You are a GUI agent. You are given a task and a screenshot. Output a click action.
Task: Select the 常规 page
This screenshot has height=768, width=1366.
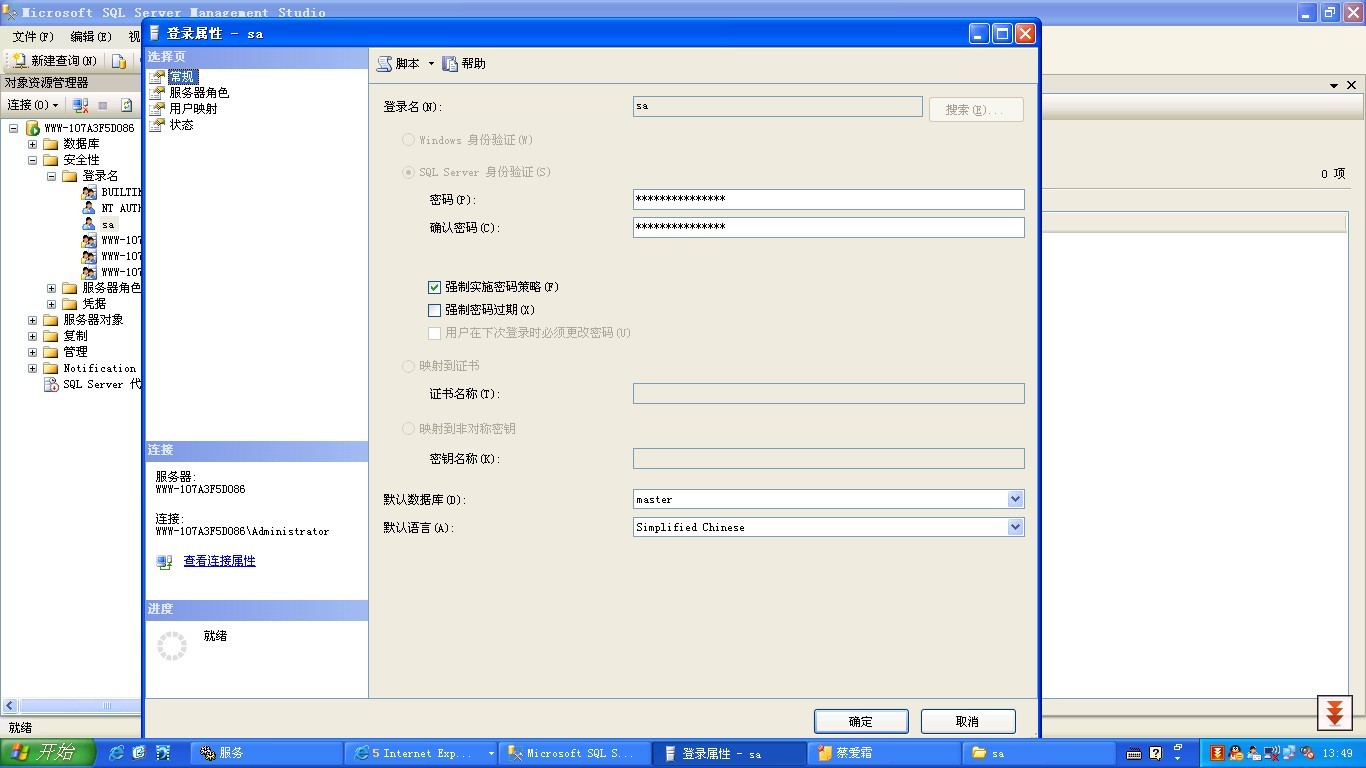[x=182, y=77]
